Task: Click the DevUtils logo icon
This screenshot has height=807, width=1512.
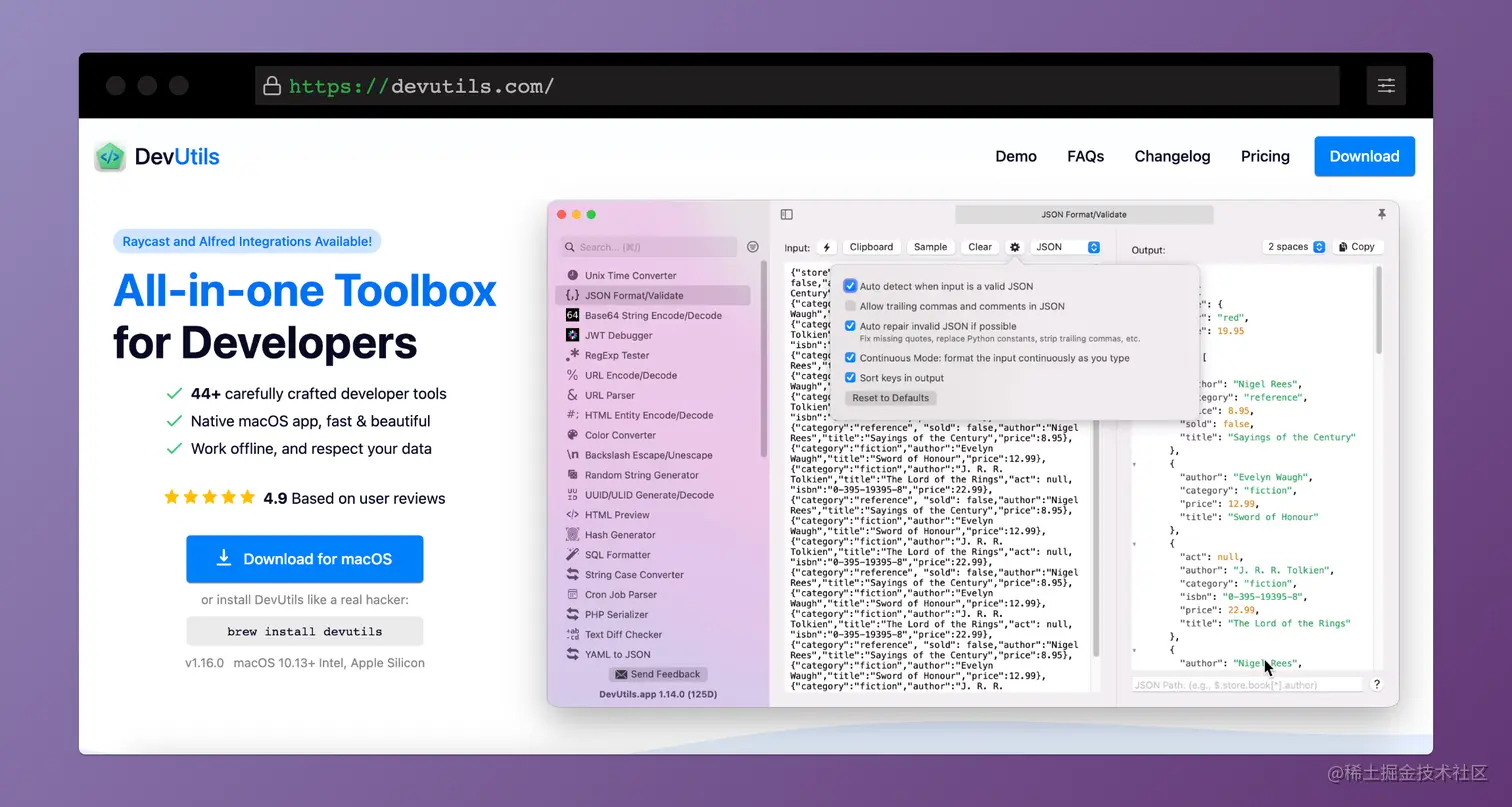Action: pos(110,157)
